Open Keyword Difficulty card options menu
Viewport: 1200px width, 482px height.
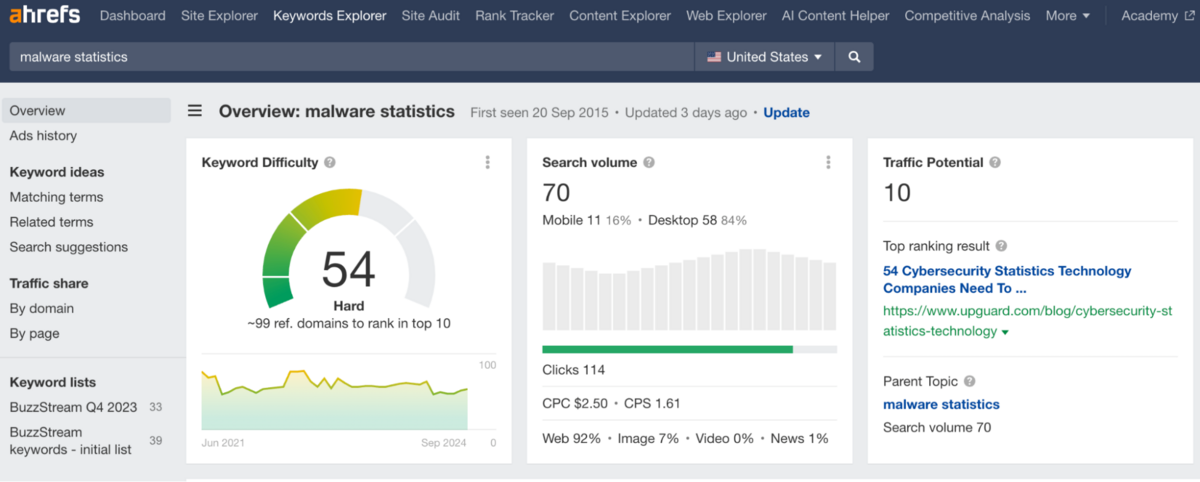click(488, 162)
